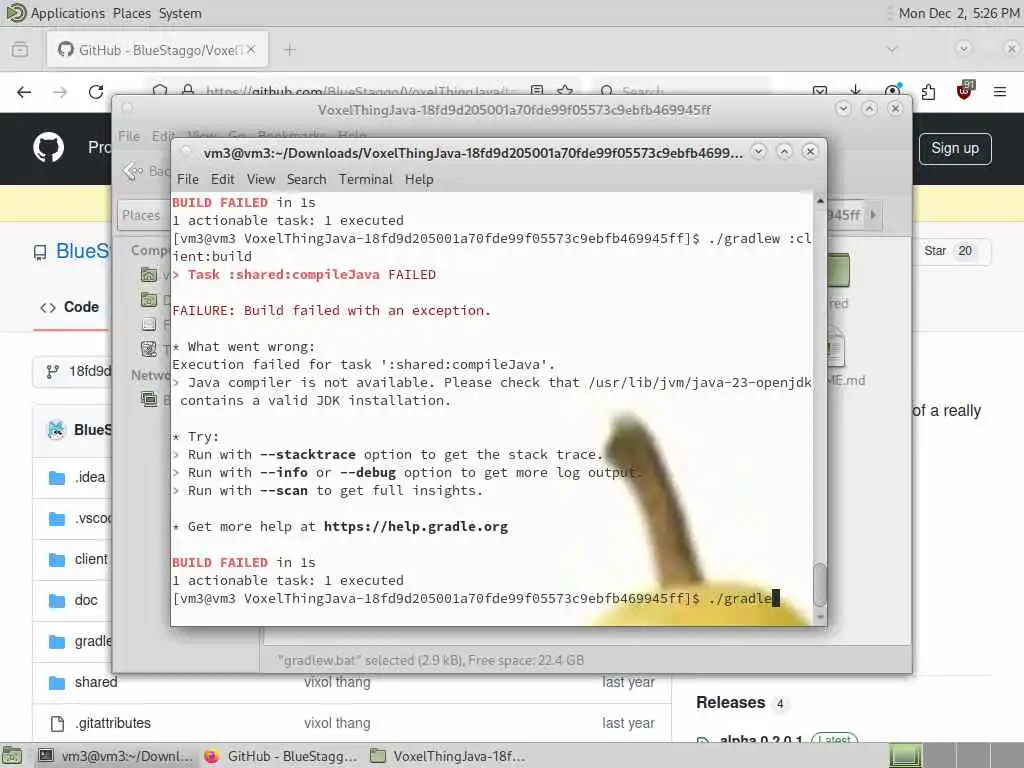Viewport: 1024px width, 768px height.
Task: Open the extensions puzzle icon
Action: (928, 92)
